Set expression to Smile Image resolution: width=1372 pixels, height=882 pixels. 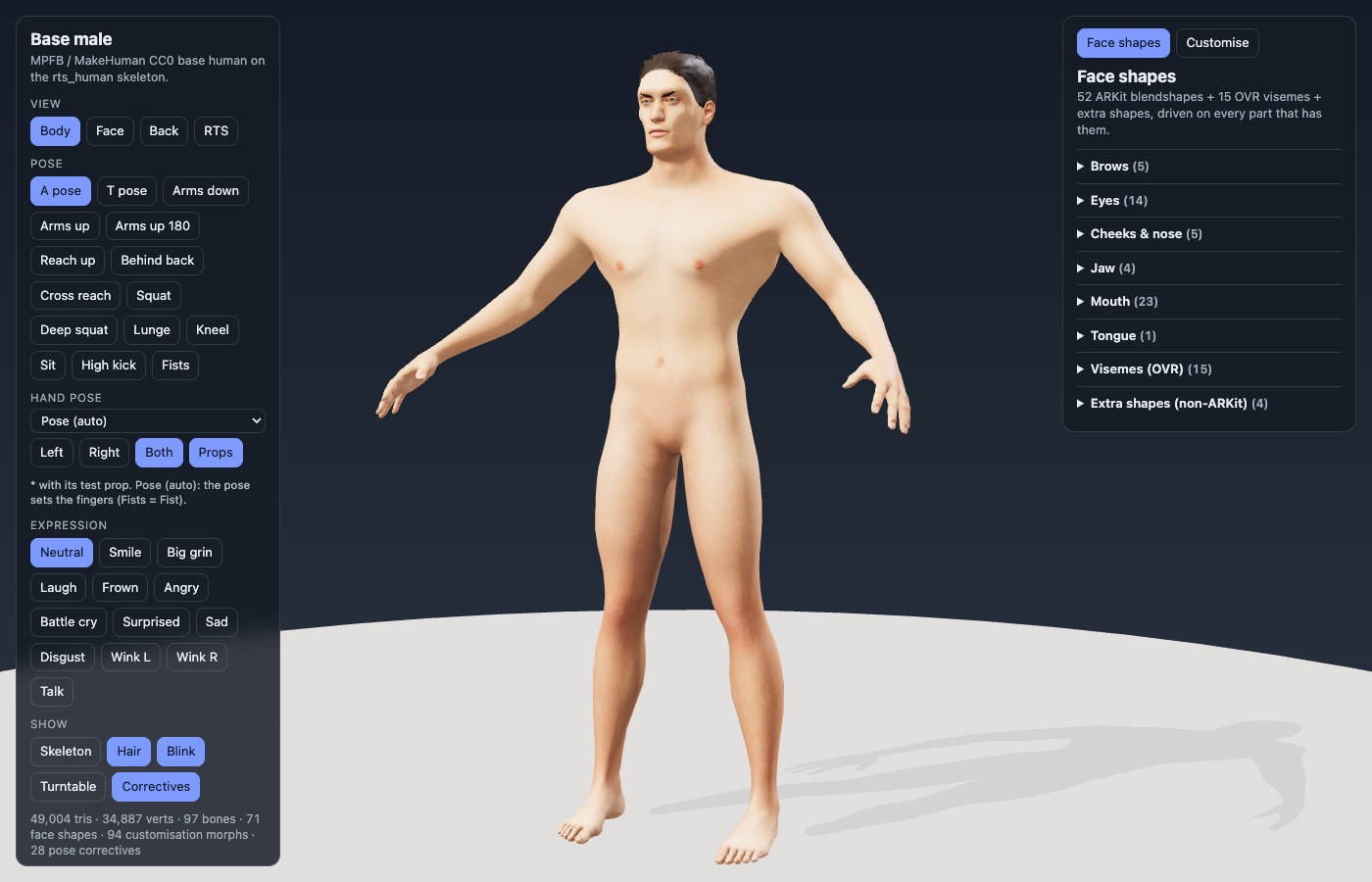click(x=124, y=553)
